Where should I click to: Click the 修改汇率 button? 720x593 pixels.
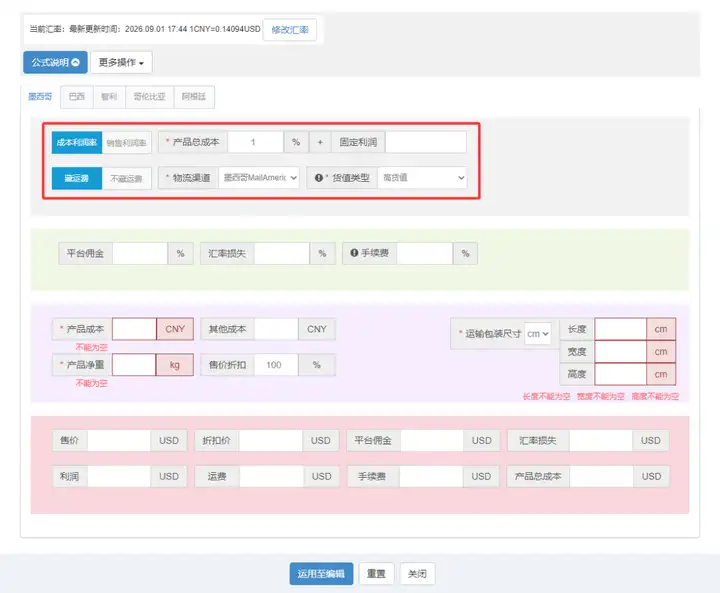(x=290, y=29)
